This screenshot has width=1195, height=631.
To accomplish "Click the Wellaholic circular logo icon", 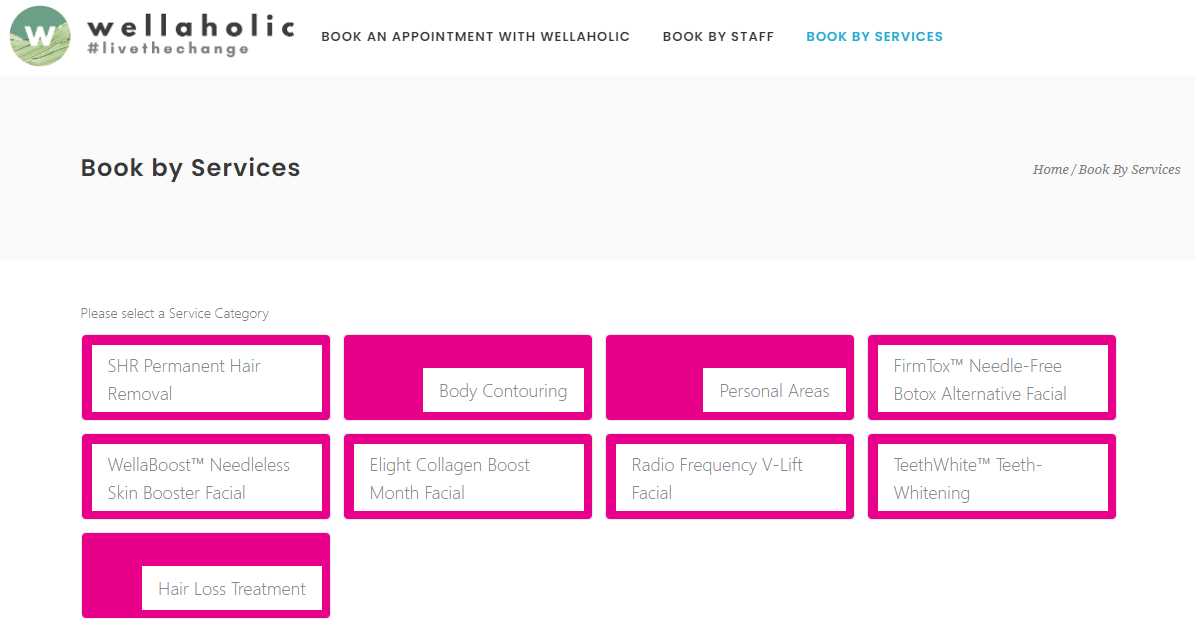I will pos(40,36).
